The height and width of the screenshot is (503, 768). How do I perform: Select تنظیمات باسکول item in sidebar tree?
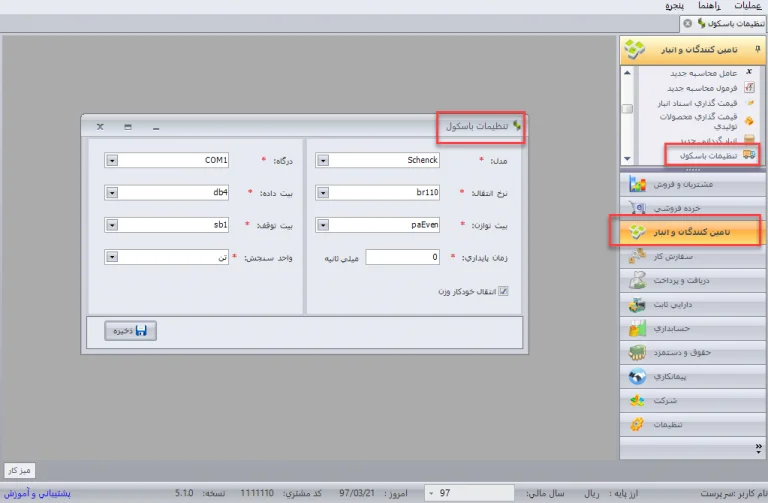(x=708, y=155)
